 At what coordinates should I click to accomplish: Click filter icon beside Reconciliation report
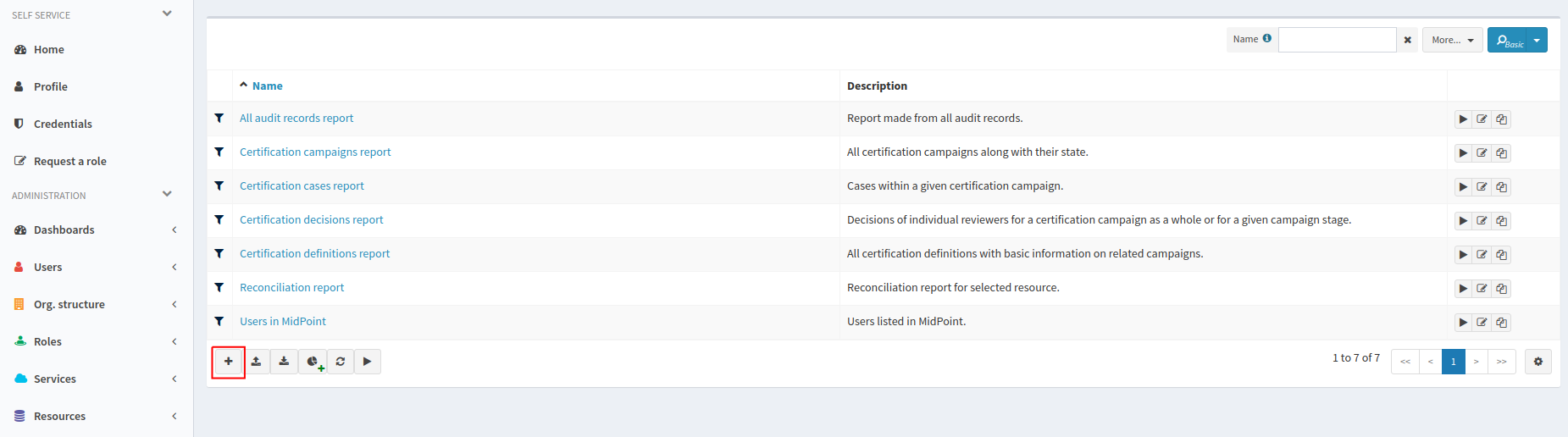point(219,287)
